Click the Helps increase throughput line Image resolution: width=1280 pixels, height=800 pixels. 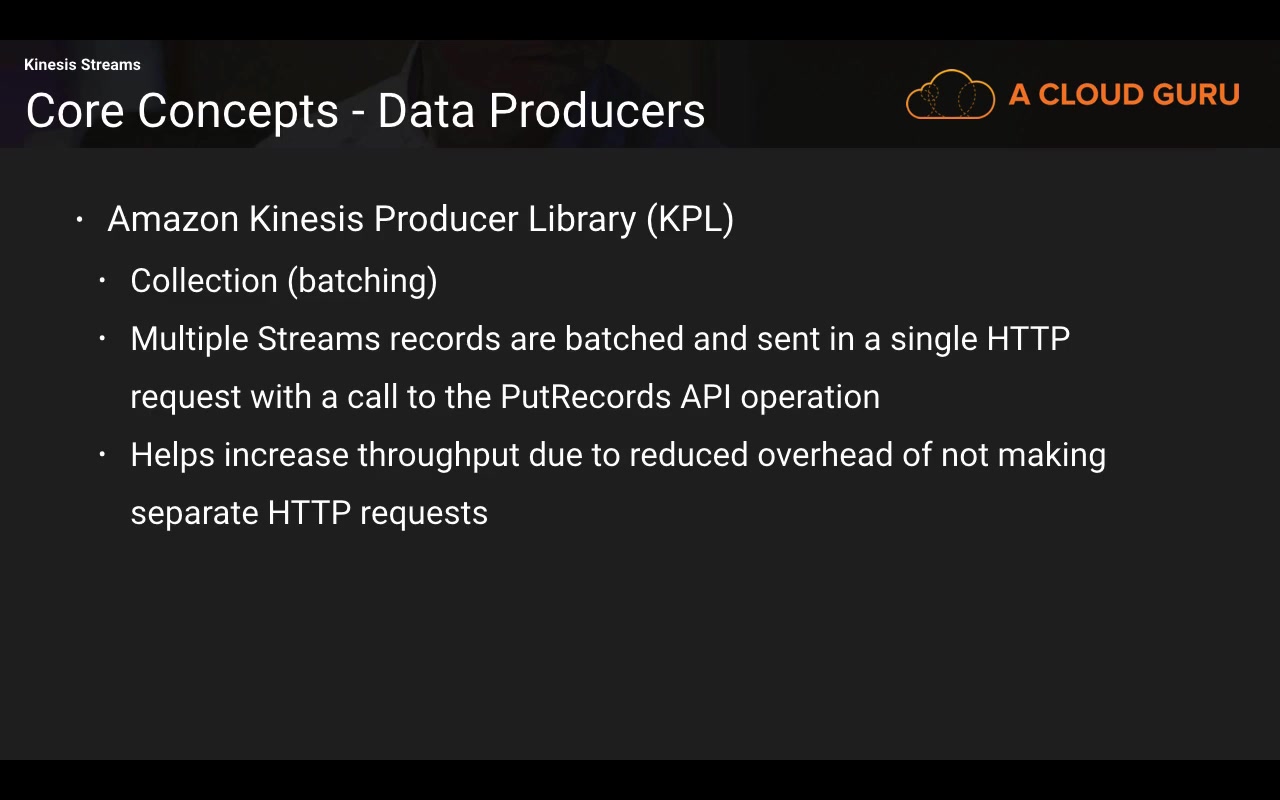617,455
